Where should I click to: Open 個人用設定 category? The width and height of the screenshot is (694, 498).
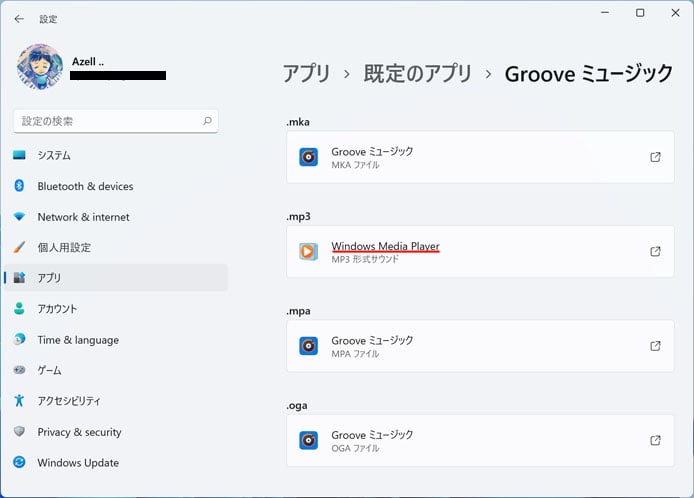click(x=116, y=247)
